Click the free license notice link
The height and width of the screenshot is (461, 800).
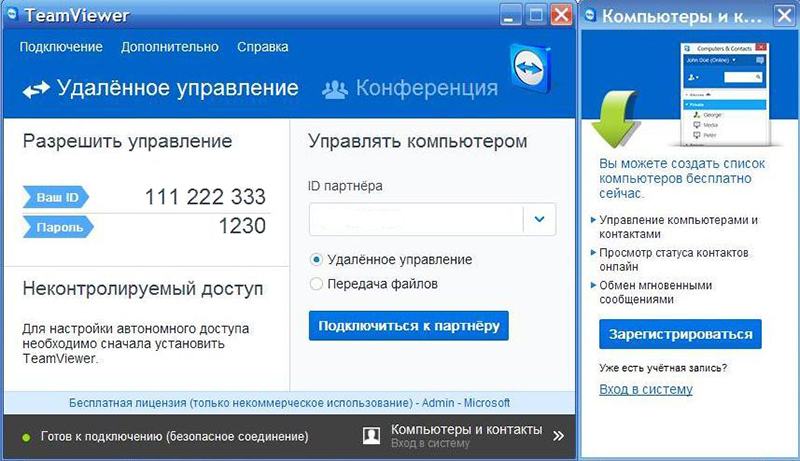[x=289, y=403]
